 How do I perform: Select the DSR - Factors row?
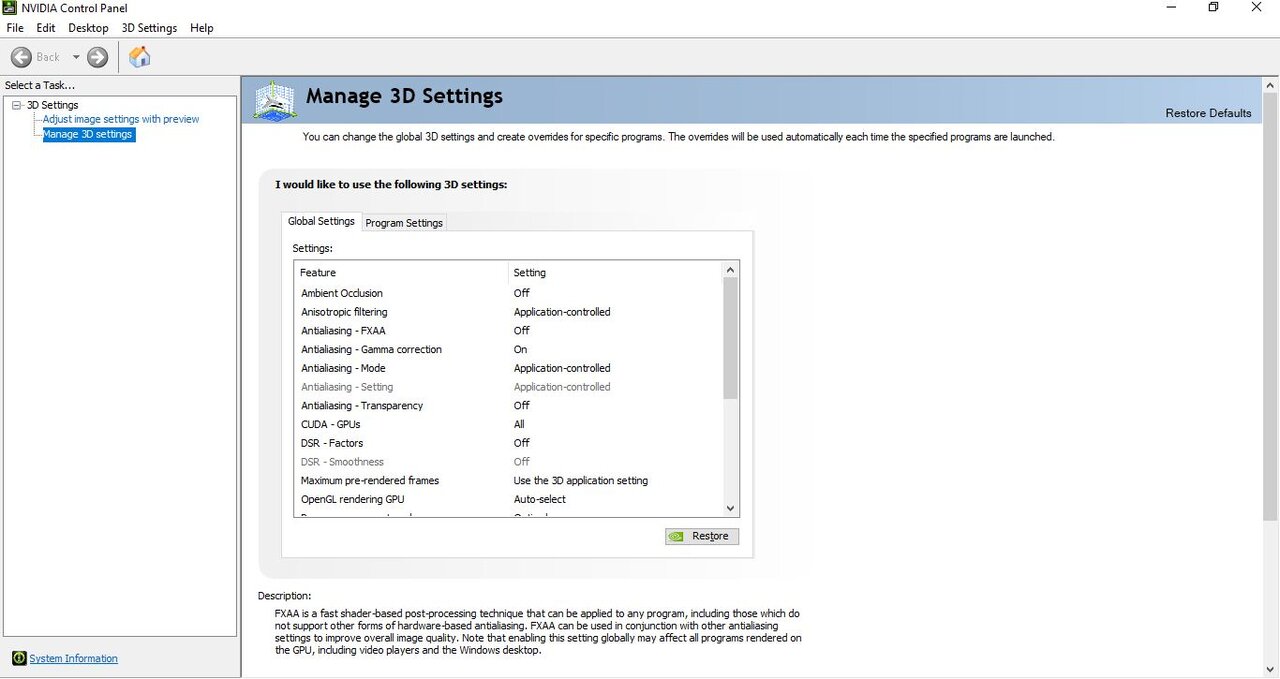pos(508,443)
